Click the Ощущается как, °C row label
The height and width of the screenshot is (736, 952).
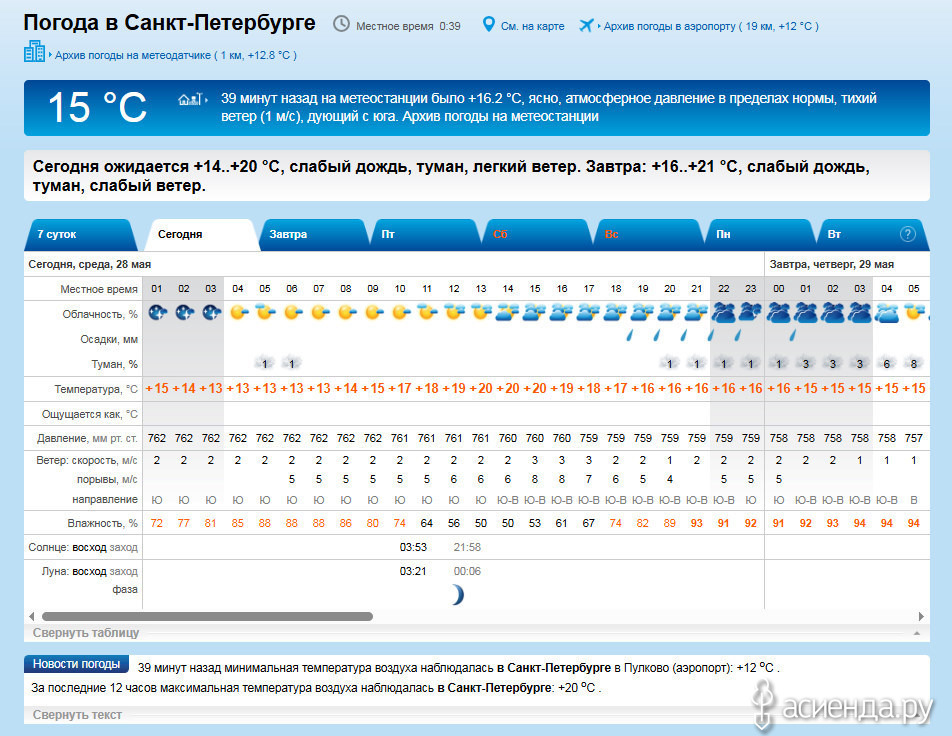(89, 414)
